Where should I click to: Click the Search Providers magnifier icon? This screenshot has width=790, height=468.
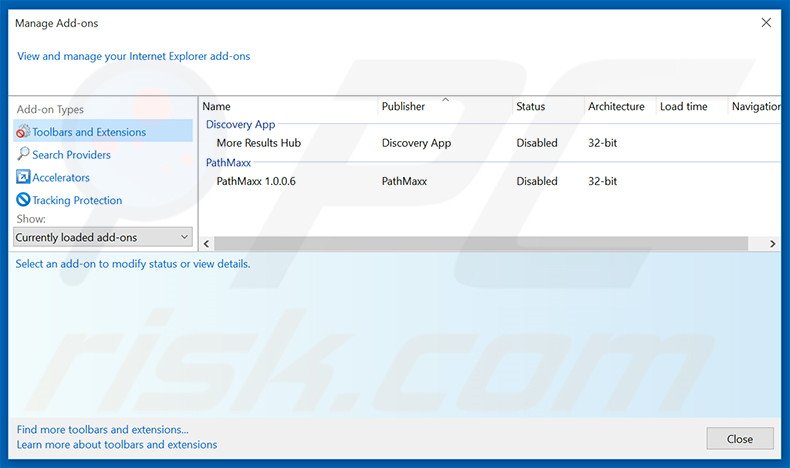23,154
